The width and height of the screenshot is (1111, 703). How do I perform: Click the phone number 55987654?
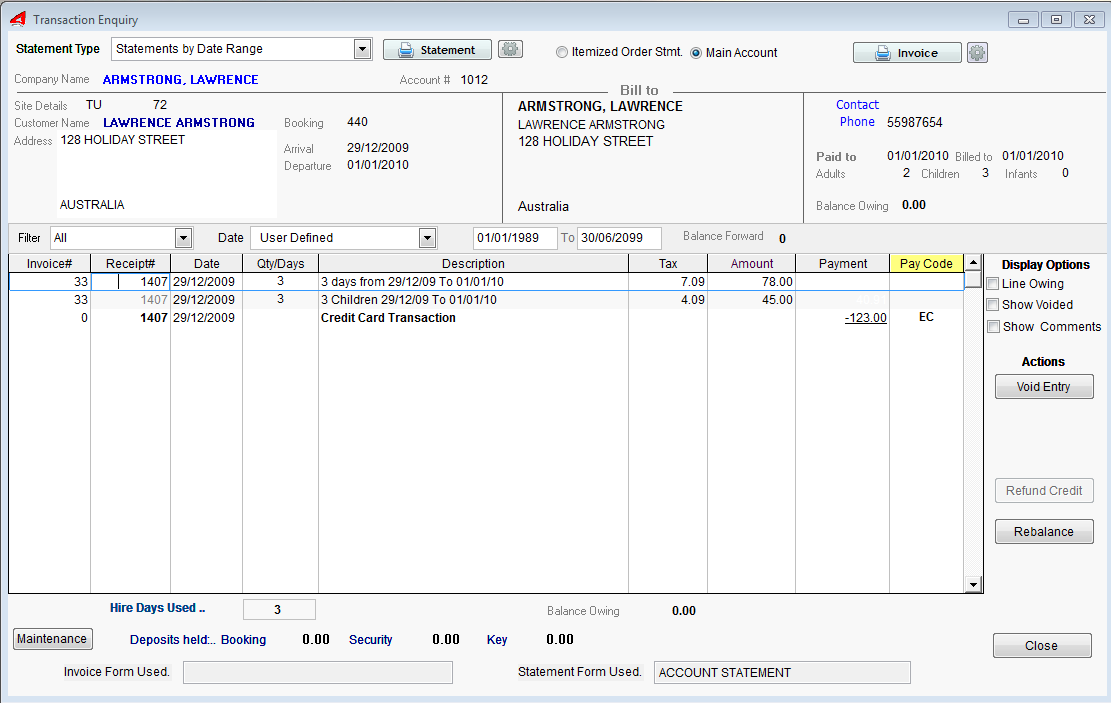915,123
